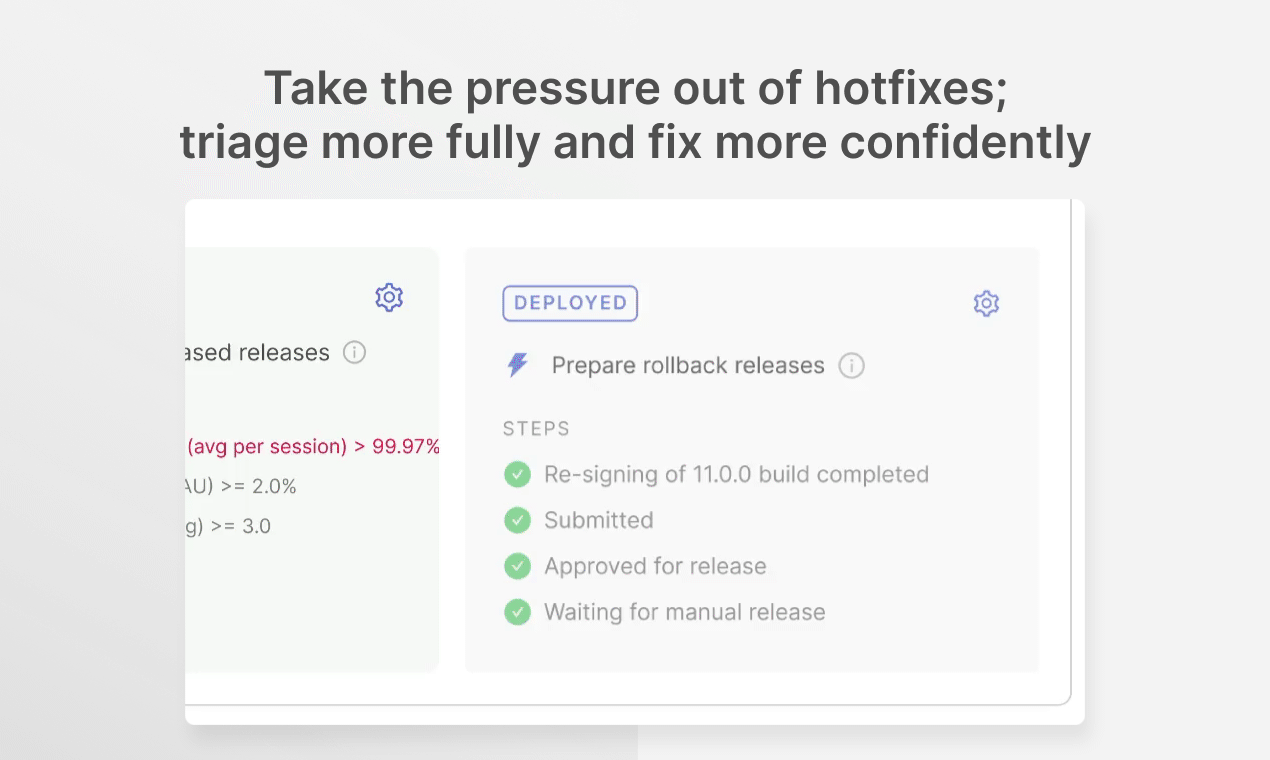The image size is (1270, 760).
Task: Click Waiting for manual release text
Action: [685, 612]
